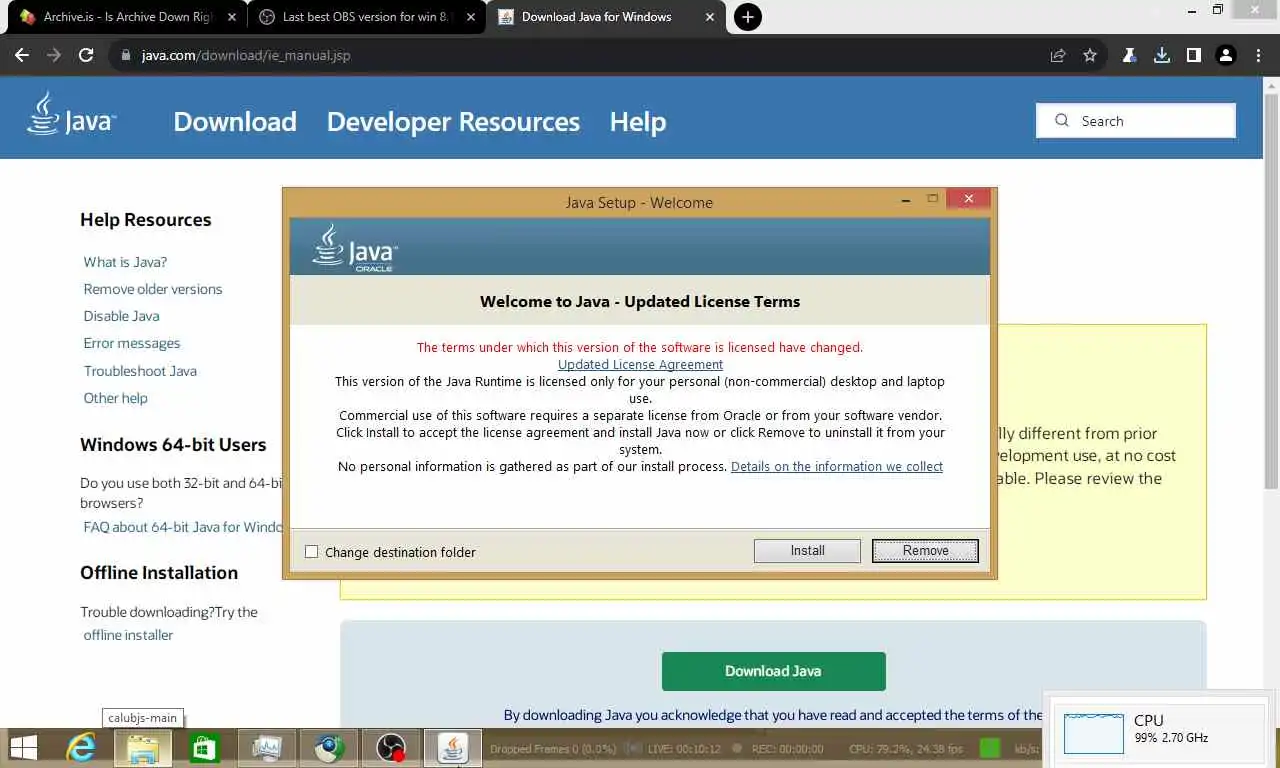Screen dimensions: 1280x768
Task: Click the CPU usage graph widget
Action: [x=1094, y=734]
